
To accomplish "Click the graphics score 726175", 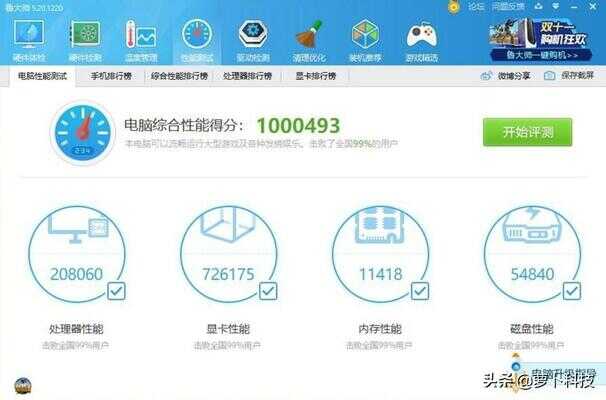I will click(228, 274).
